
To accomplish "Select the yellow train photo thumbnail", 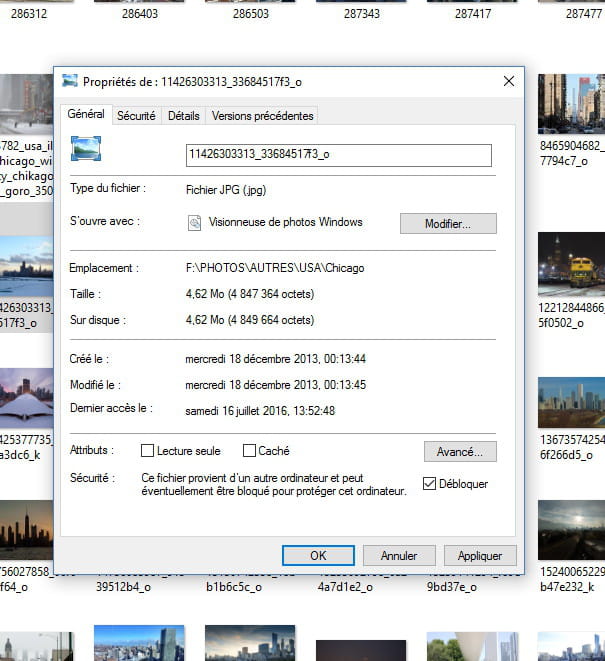I will [x=572, y=263].
